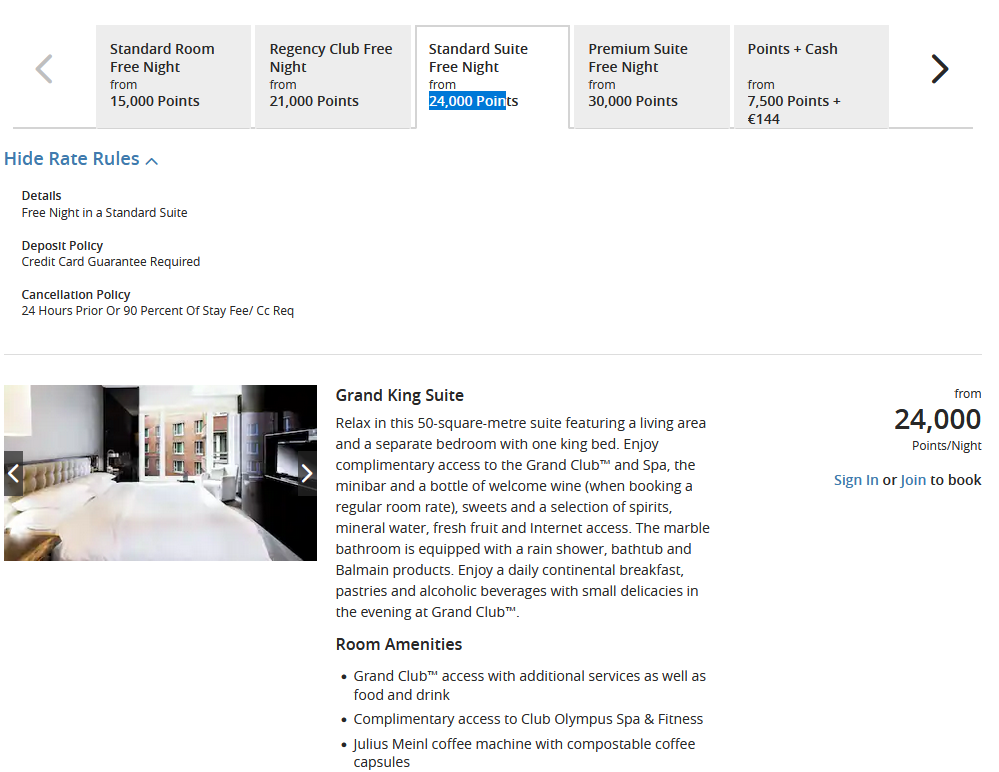Click the grayed-out left carousel arrow
The width and height of the screenshot is (999, 772).
(x=43, y=69)
